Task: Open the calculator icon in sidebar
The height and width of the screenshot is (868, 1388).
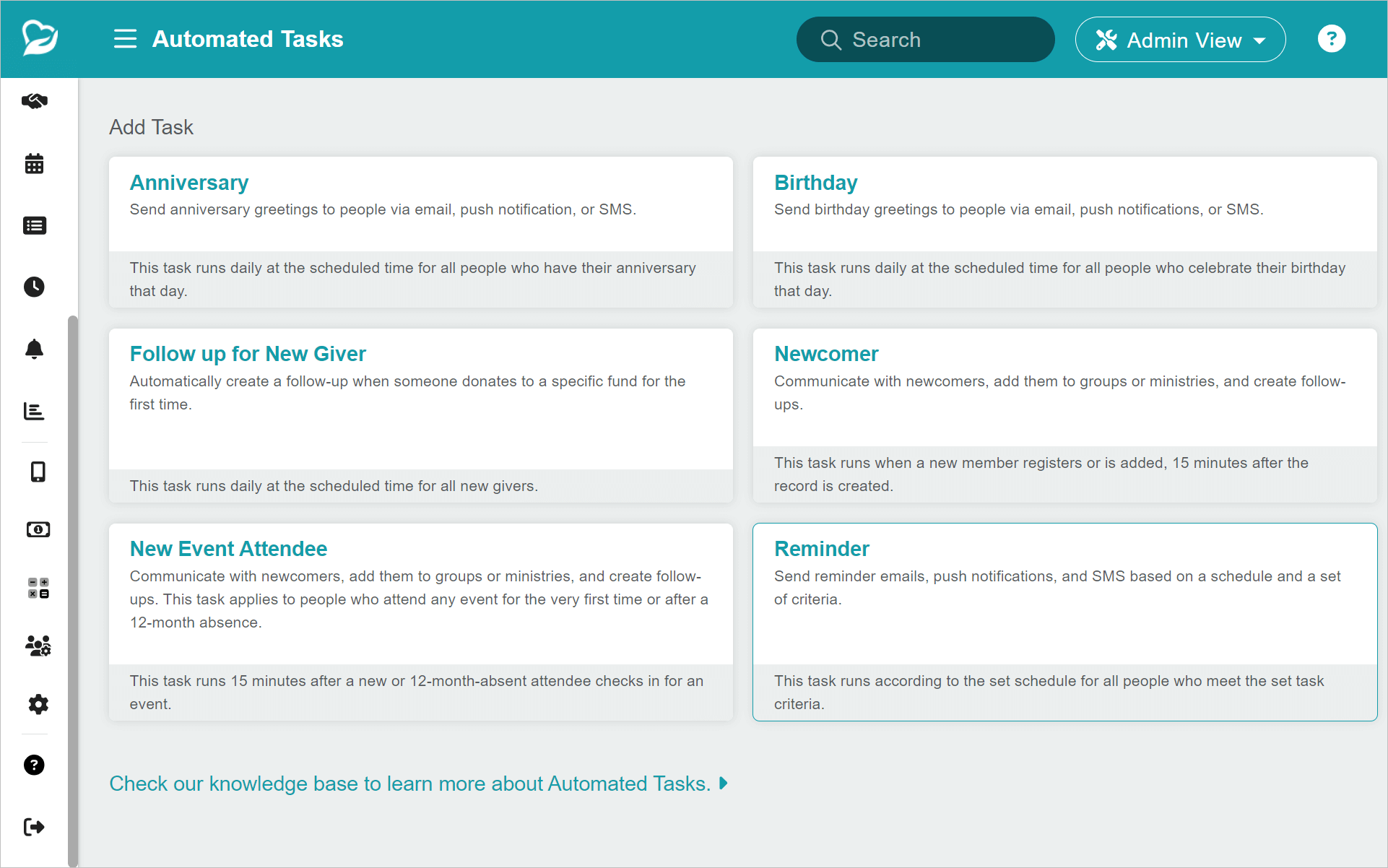Action: [x=38, y=588]
